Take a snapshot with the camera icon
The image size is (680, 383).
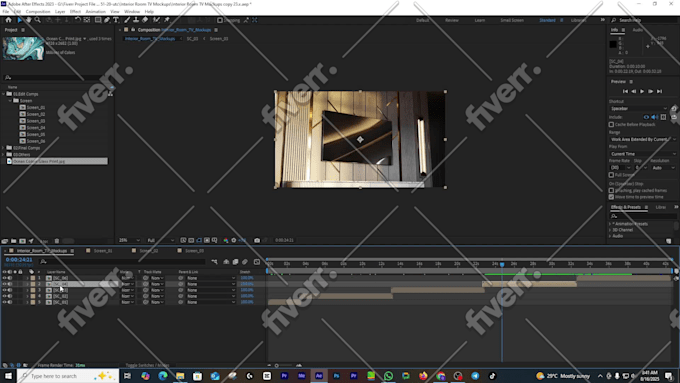click(x=257, y=240)
